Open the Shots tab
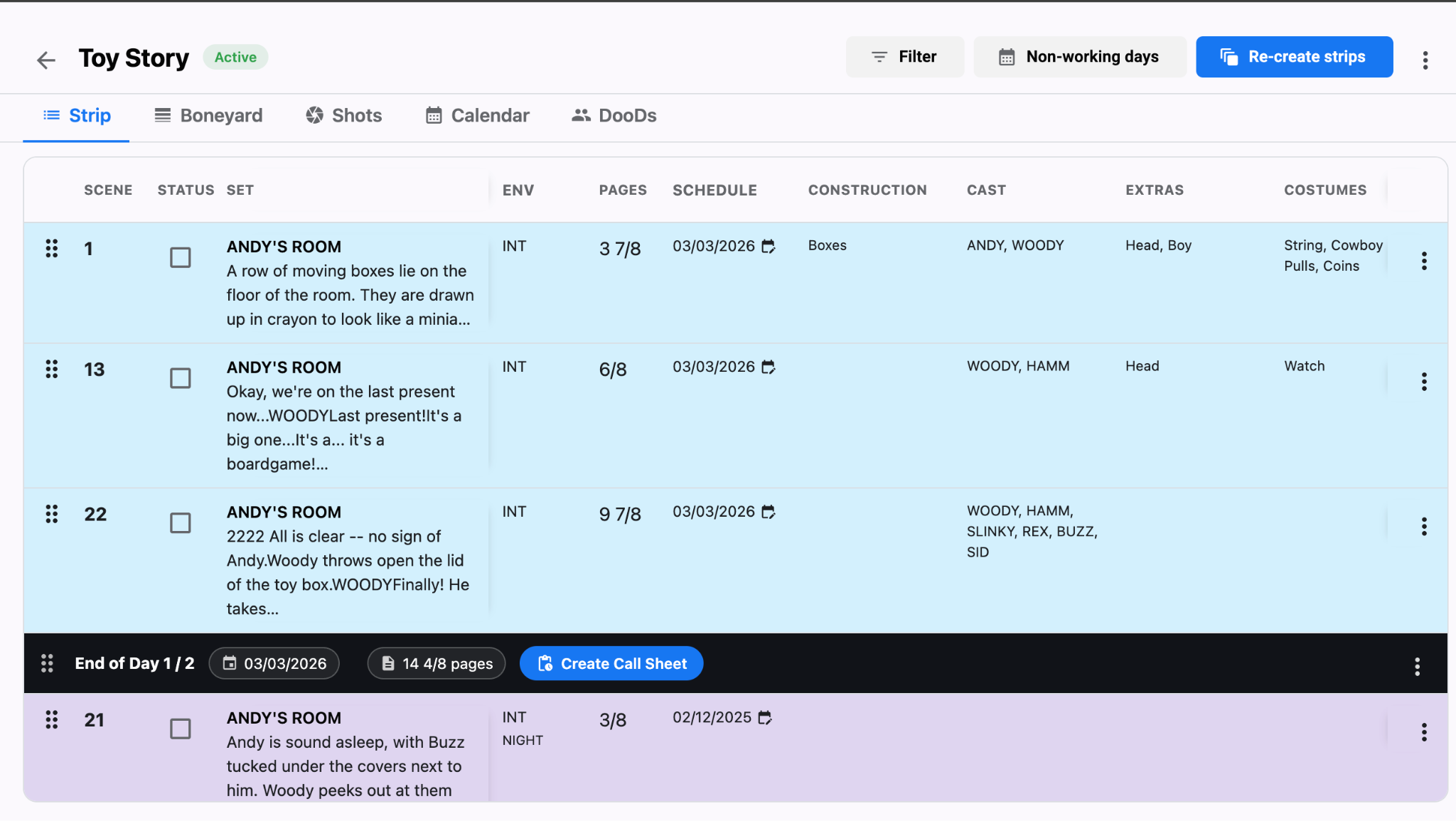Screen dimensions: 1456x821 pos(344,116)
